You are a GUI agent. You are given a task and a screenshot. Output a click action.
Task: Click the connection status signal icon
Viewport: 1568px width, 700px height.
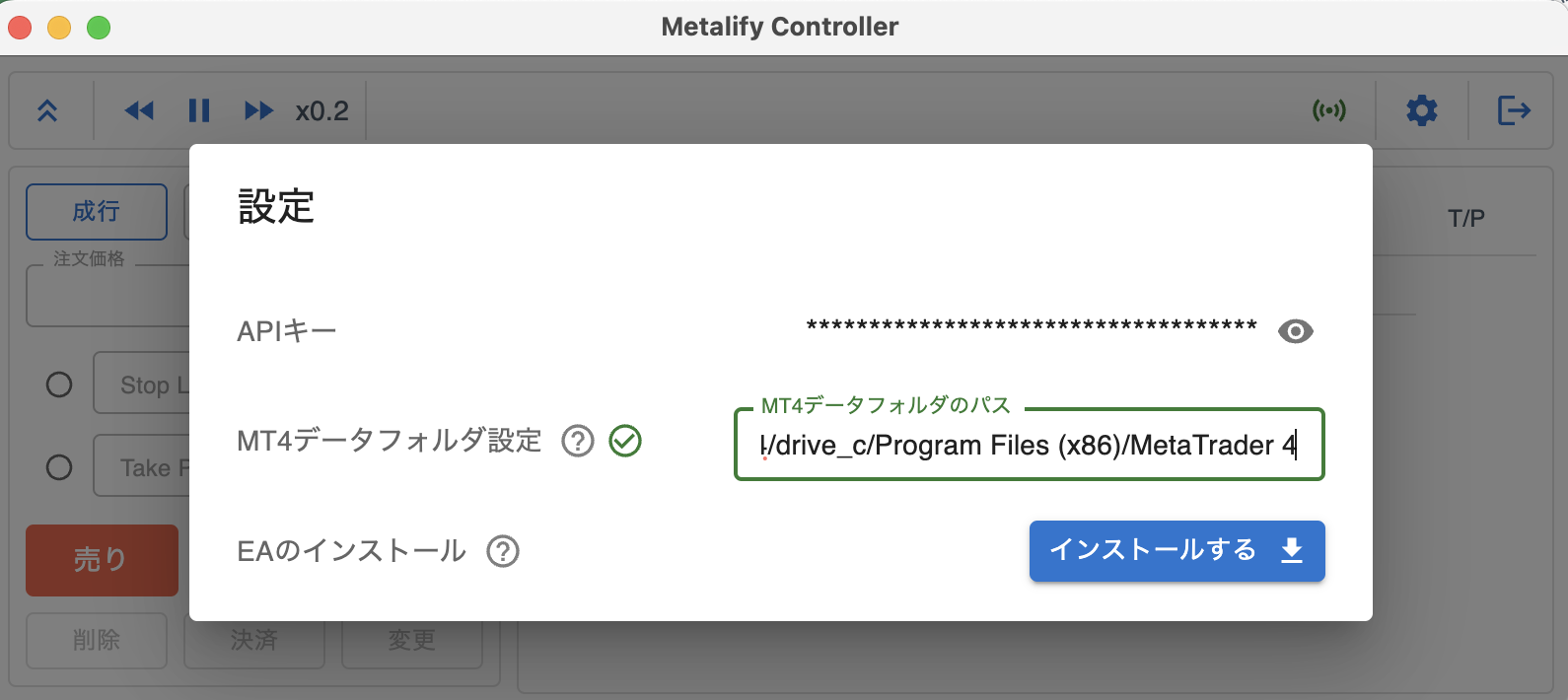(x=1328, y=110)
